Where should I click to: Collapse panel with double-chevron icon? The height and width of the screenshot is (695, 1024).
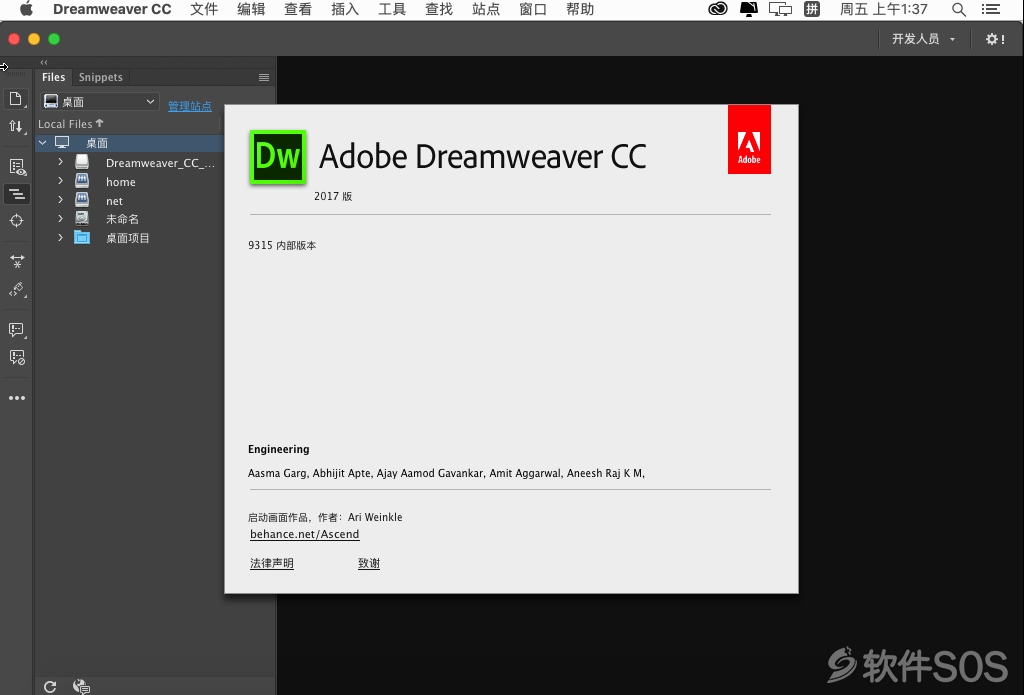44,62
